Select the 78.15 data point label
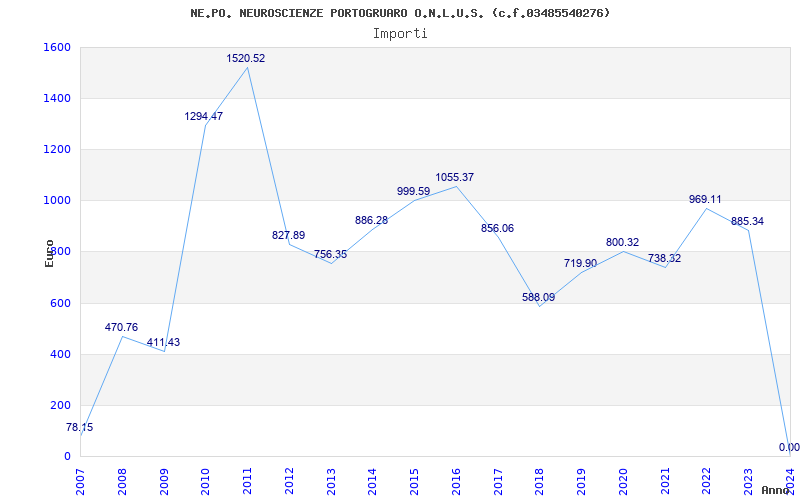 (x=80, y=428)
